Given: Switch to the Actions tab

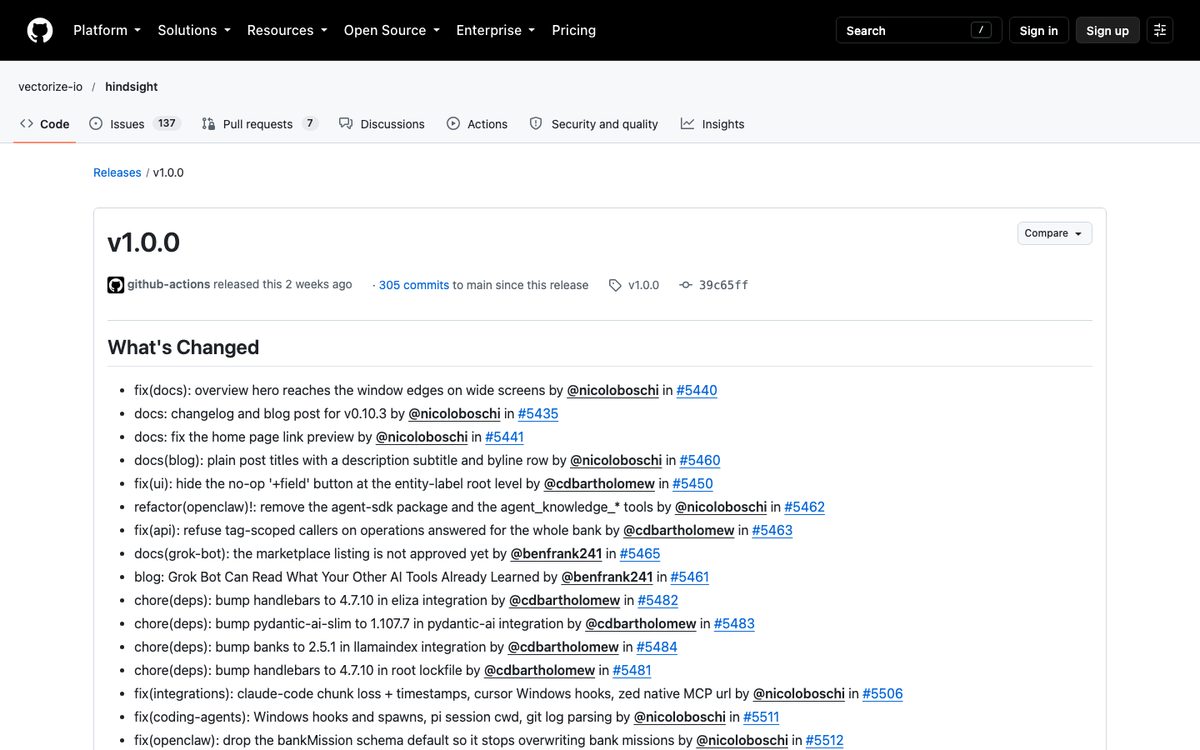Looking at the screenshot, I should click(x=477, y=124).
